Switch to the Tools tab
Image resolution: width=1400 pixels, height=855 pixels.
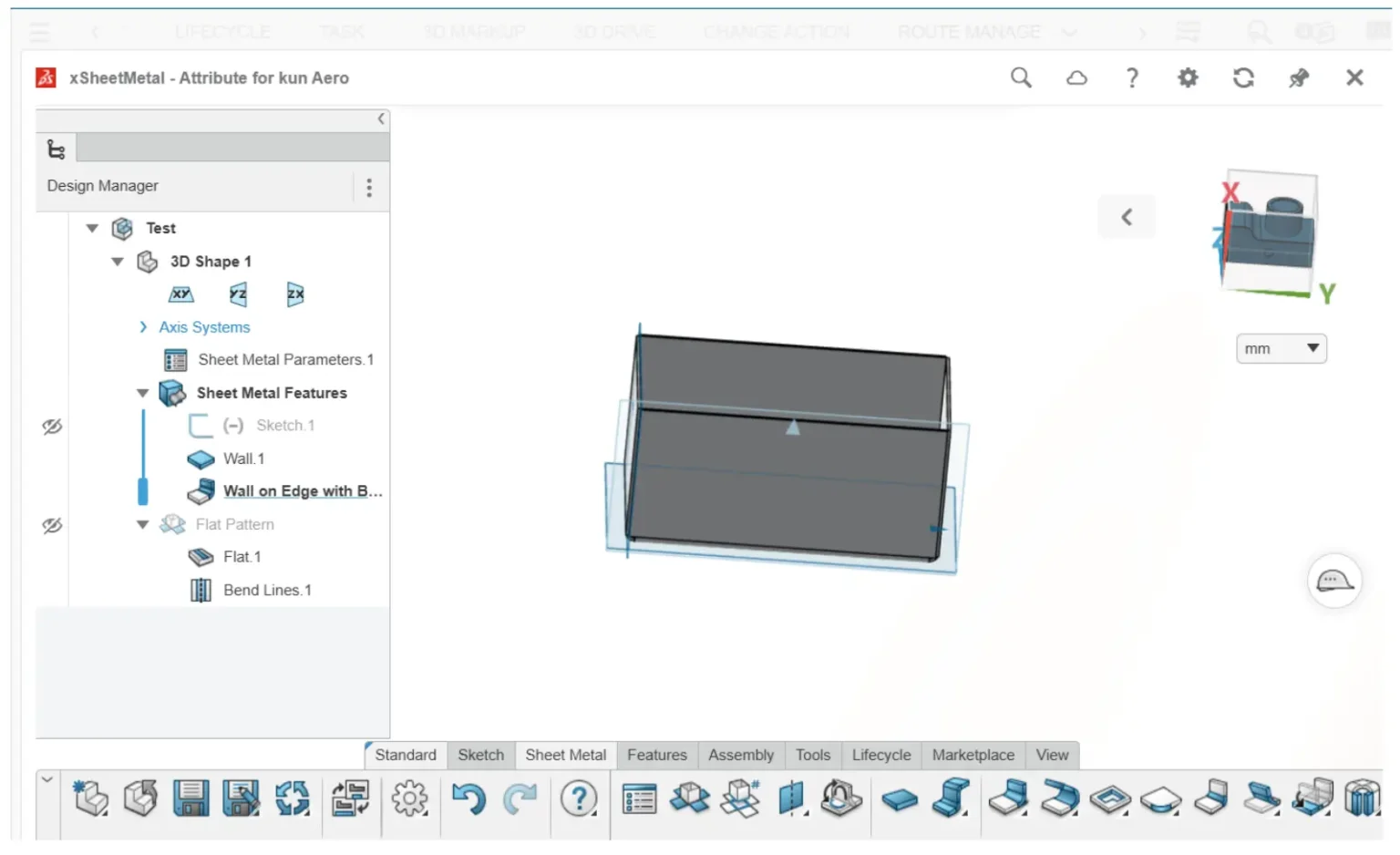tap(812, 755)
